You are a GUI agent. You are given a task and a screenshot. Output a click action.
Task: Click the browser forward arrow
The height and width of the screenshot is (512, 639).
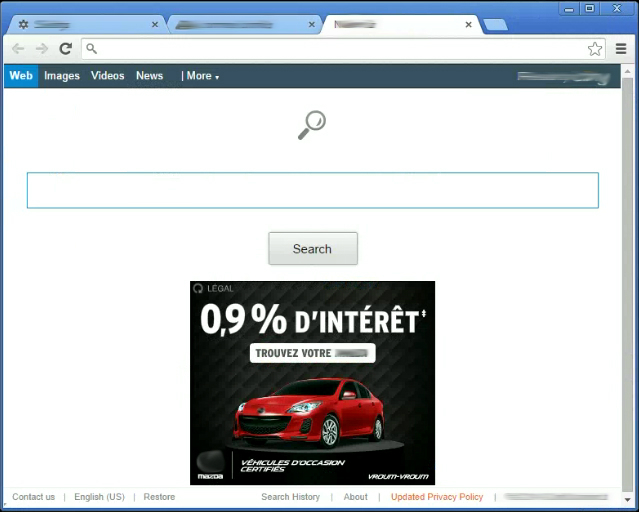click(42, 49)
